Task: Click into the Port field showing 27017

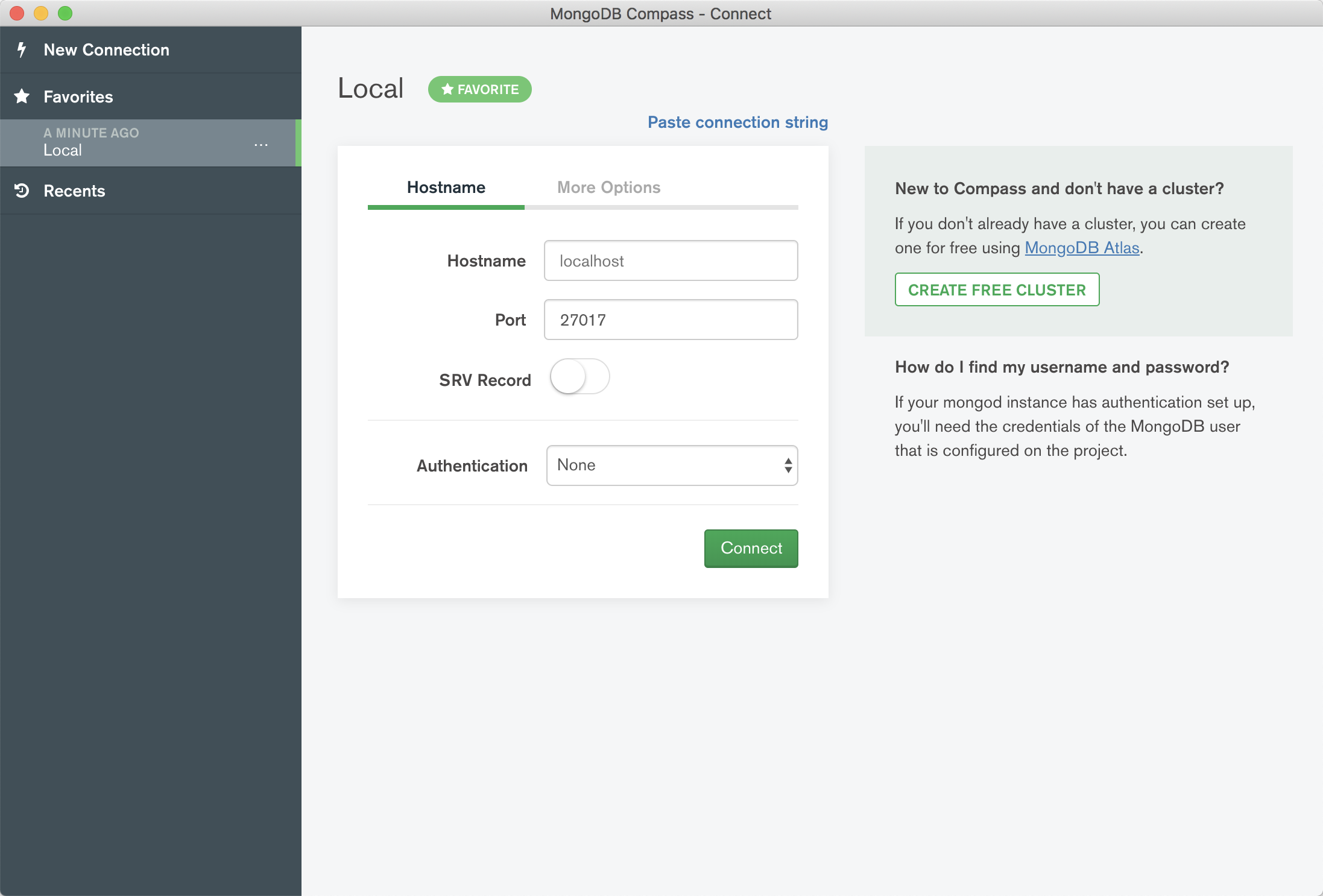Action: click(x=671, y=320)
